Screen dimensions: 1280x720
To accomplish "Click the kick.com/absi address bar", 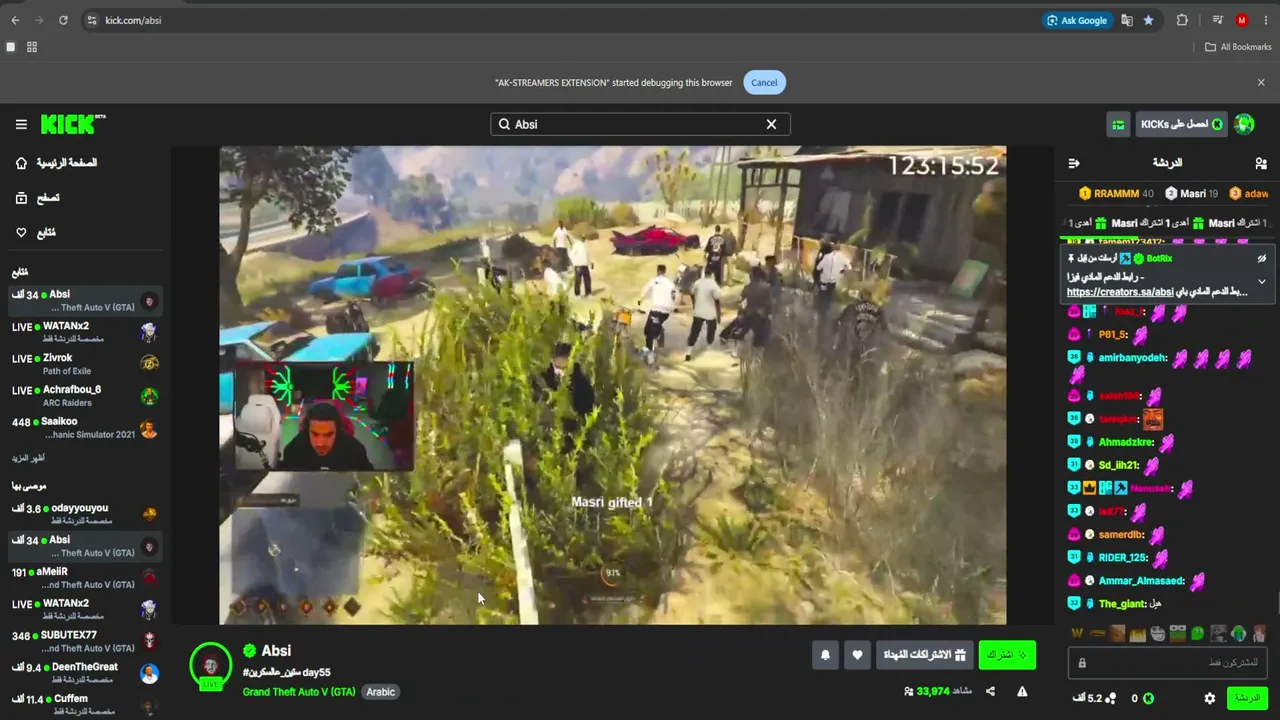I will click(560, 20).
